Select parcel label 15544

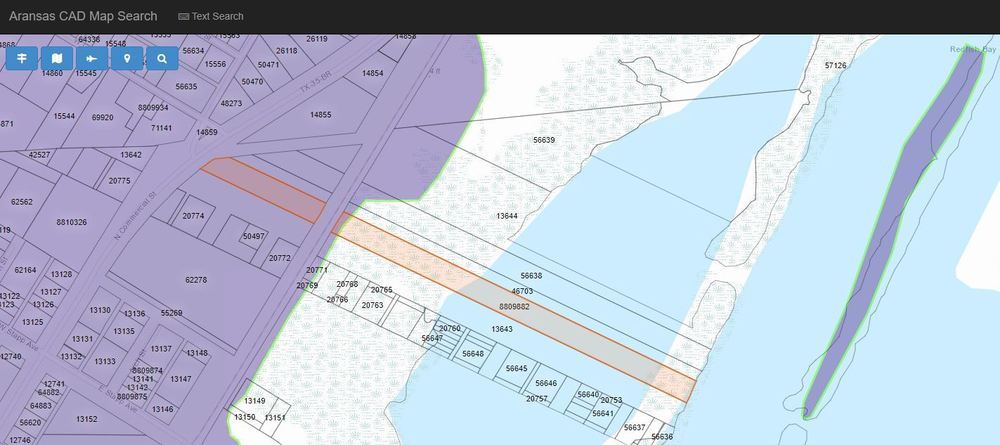[64, 117]
